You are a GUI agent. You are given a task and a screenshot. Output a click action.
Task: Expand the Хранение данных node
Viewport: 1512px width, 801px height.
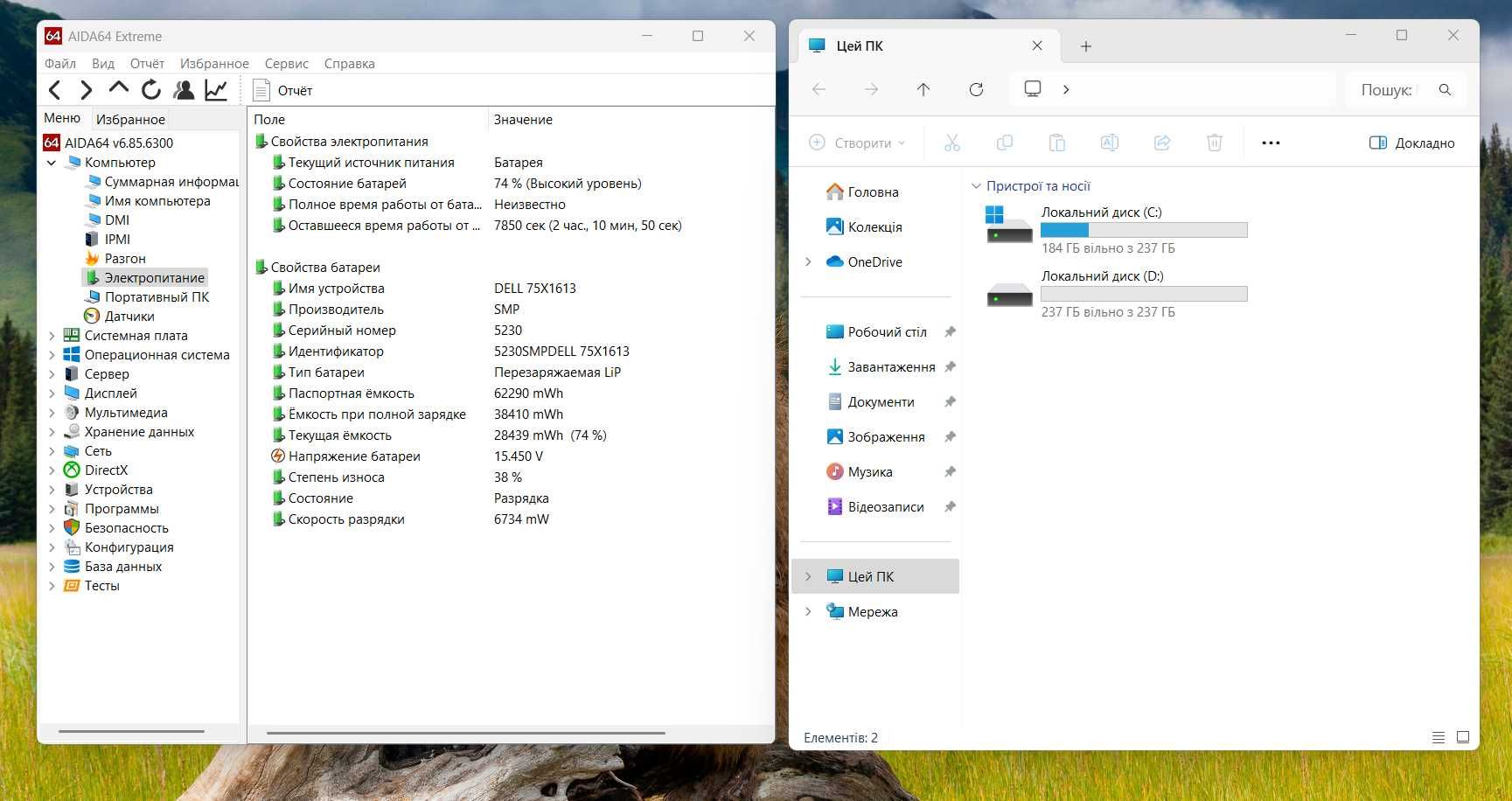pyautogui.click(x=52, y=432)
